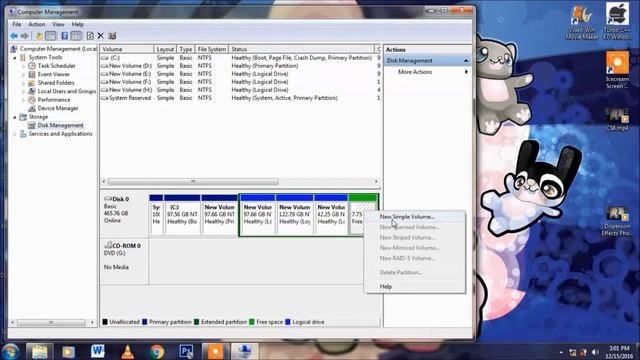Click the Refresh toolbar icon
The width and height of the screenshot is (640, 360).
(90, 36)
